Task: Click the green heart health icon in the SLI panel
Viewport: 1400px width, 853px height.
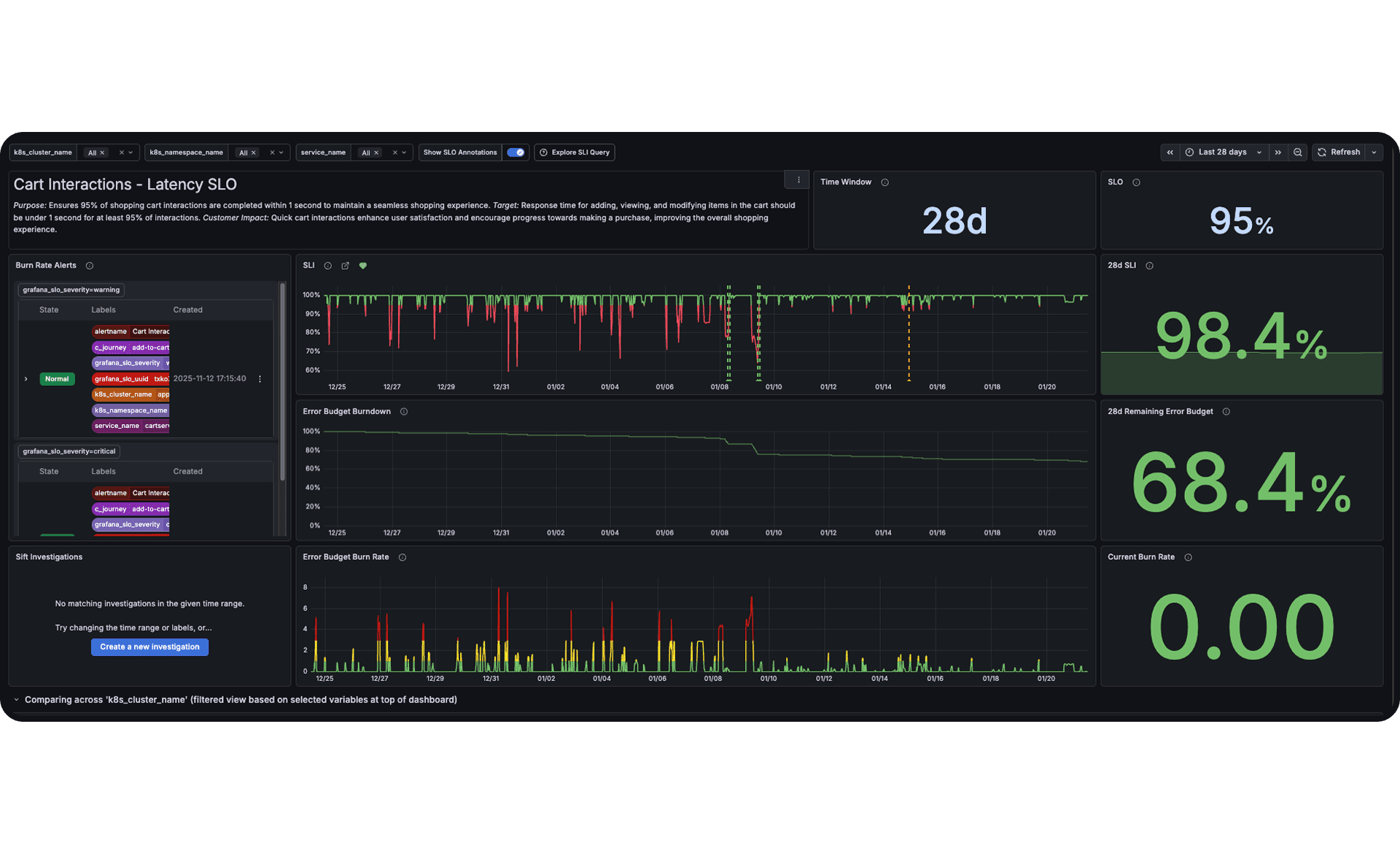Action: pyautogui.click(x=362, y=265)
